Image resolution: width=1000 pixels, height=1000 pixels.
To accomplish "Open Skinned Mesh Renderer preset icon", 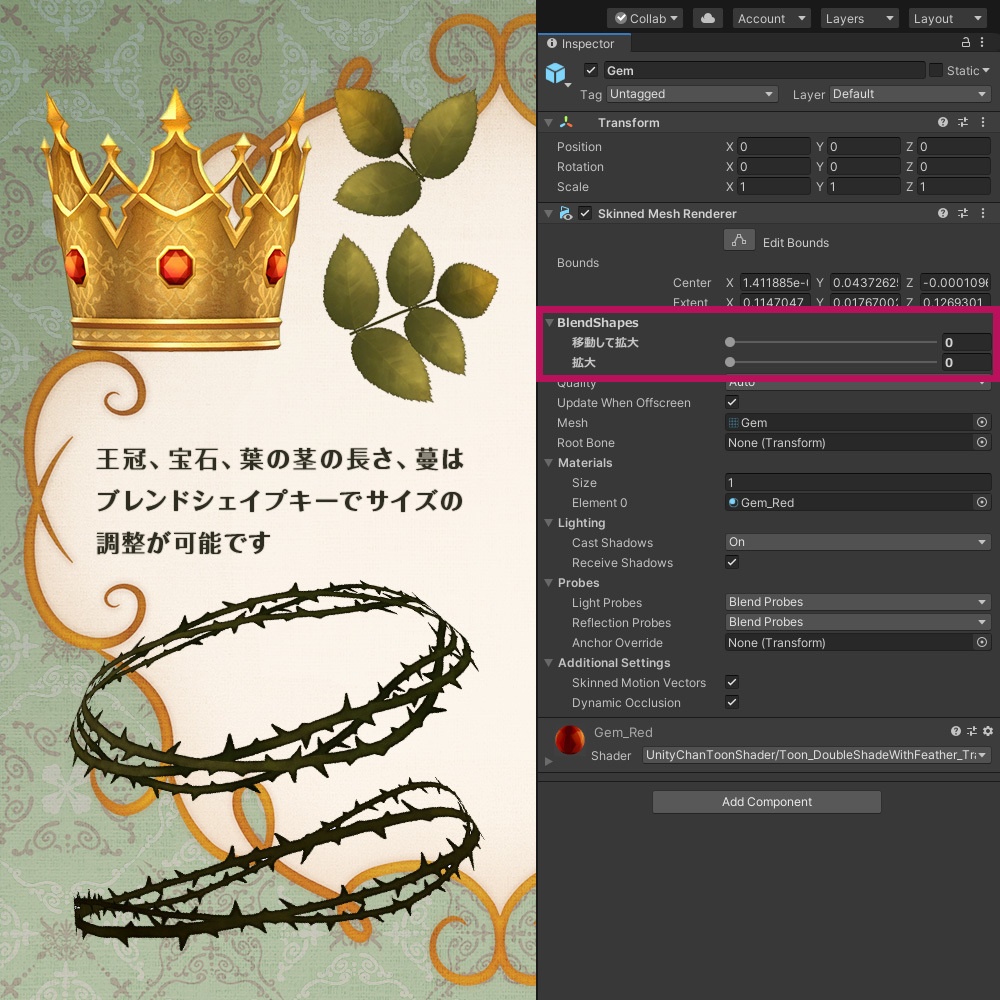I will (963, 213).
